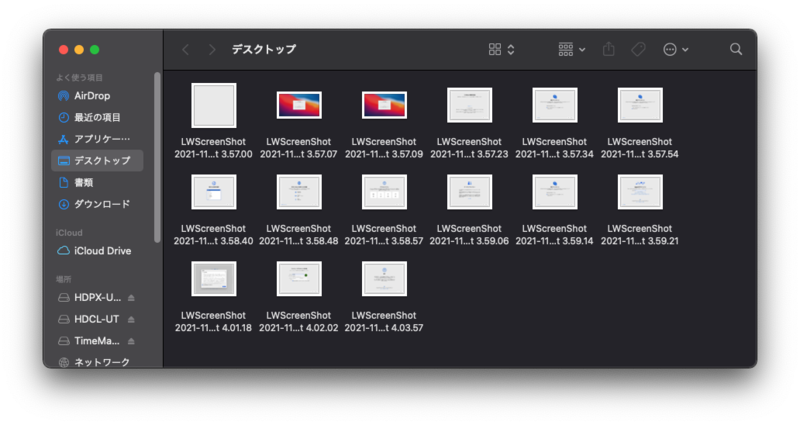The width and height of the screenshot is (800, 425).
Task: Click the Share toolbar icon
Action: tap(609, 49)
